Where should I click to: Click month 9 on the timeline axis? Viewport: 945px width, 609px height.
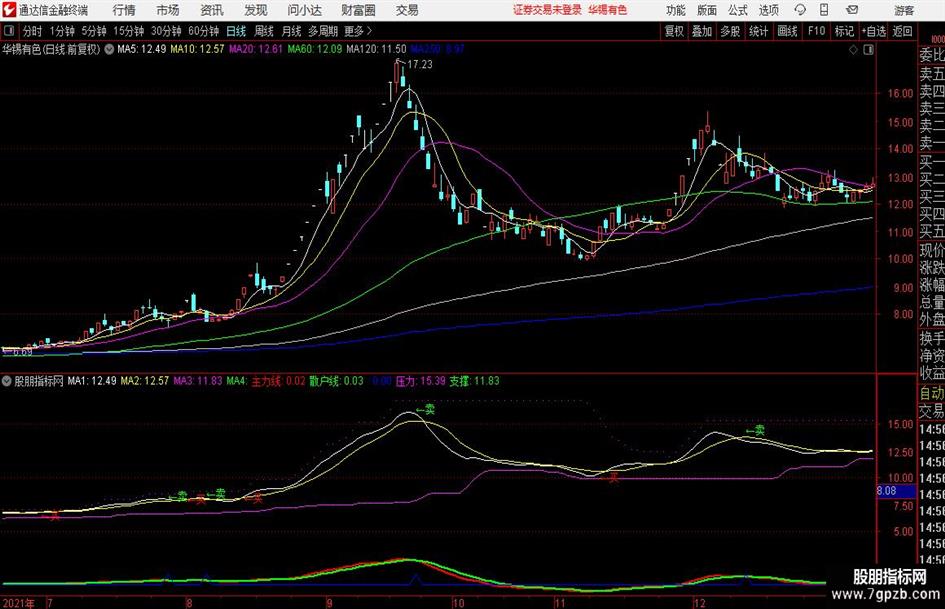coord(329,603)
